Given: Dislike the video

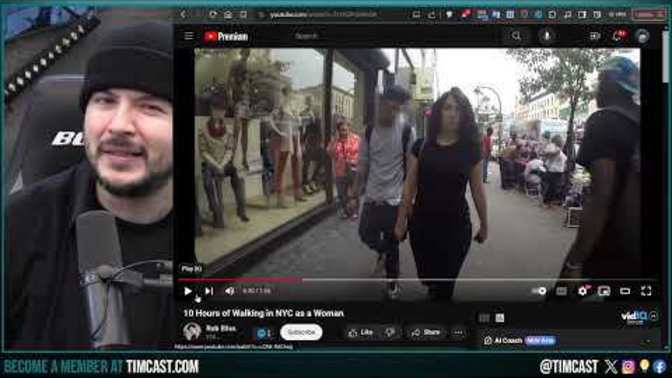Looking at the screenshot, I should click(390, 333).
